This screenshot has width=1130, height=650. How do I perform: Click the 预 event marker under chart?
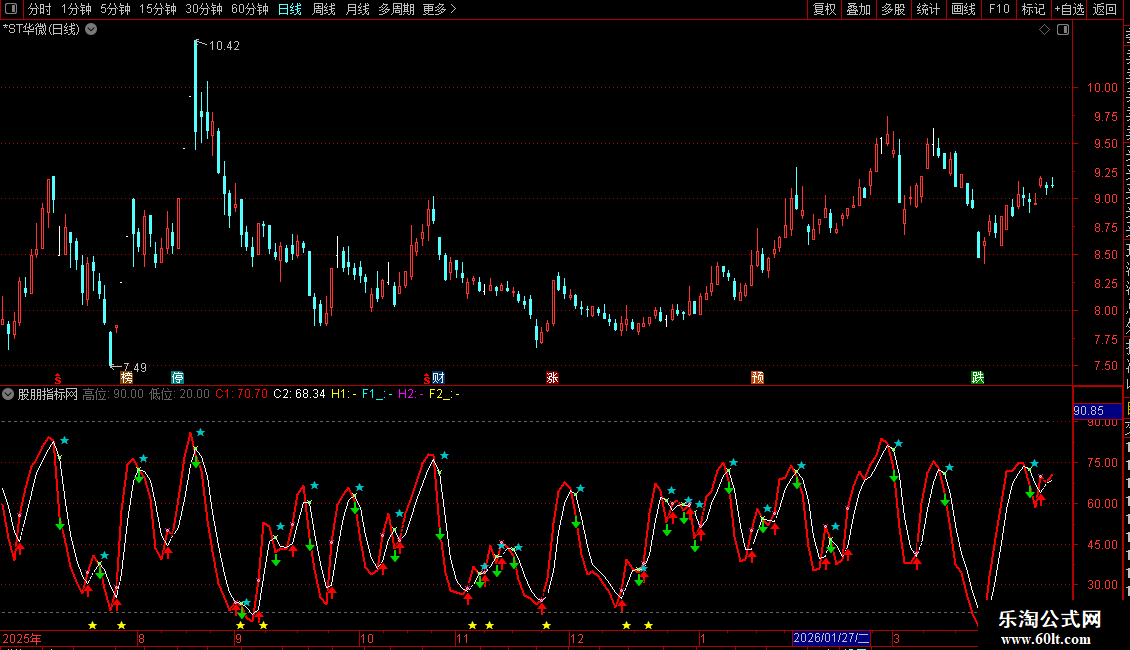pos(757,378)
